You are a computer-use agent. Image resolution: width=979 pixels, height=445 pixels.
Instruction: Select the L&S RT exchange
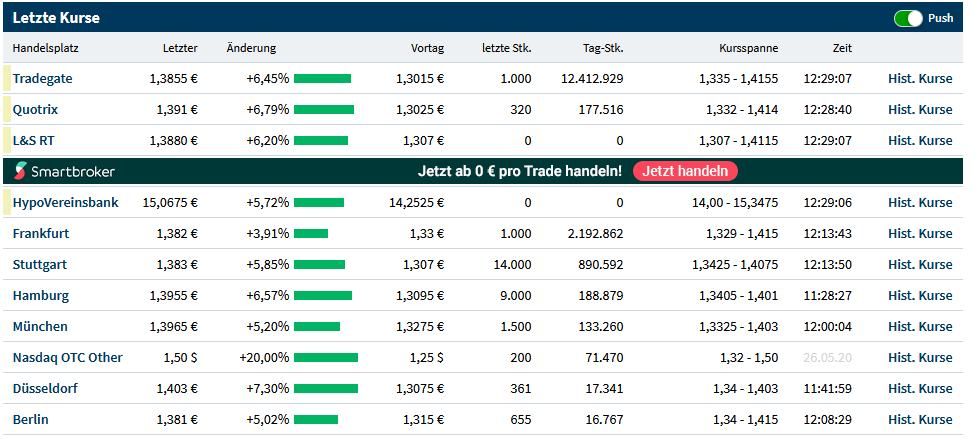(x=35, y=140)
